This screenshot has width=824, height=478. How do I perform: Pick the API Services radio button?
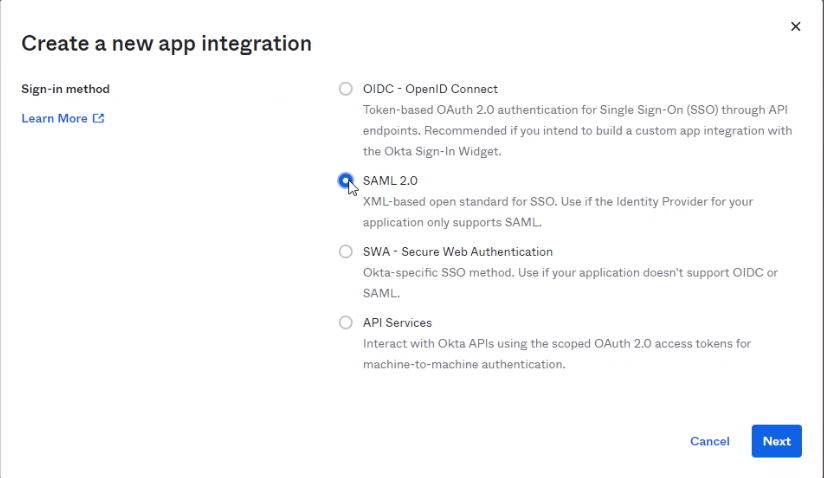click(346, 323)
